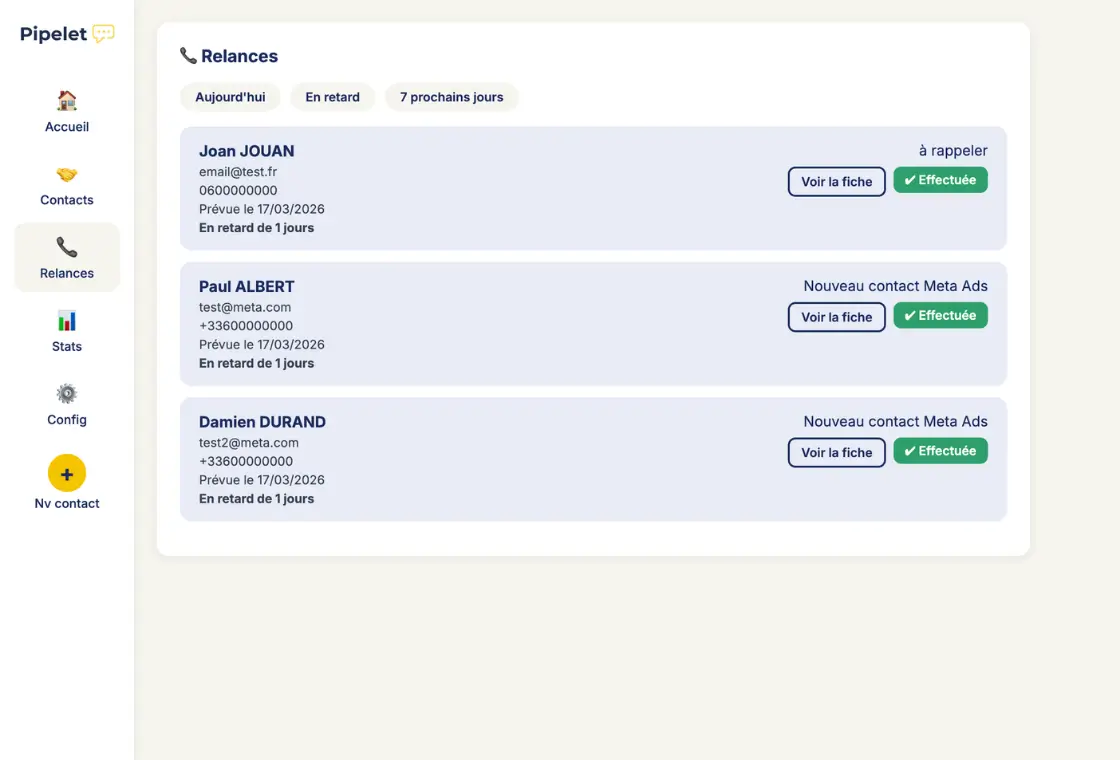Mark Damien DURAND's relance as Effectuée
Image resolution: width=1120 pixels, height=760 pixels.
tap(940, 451)
